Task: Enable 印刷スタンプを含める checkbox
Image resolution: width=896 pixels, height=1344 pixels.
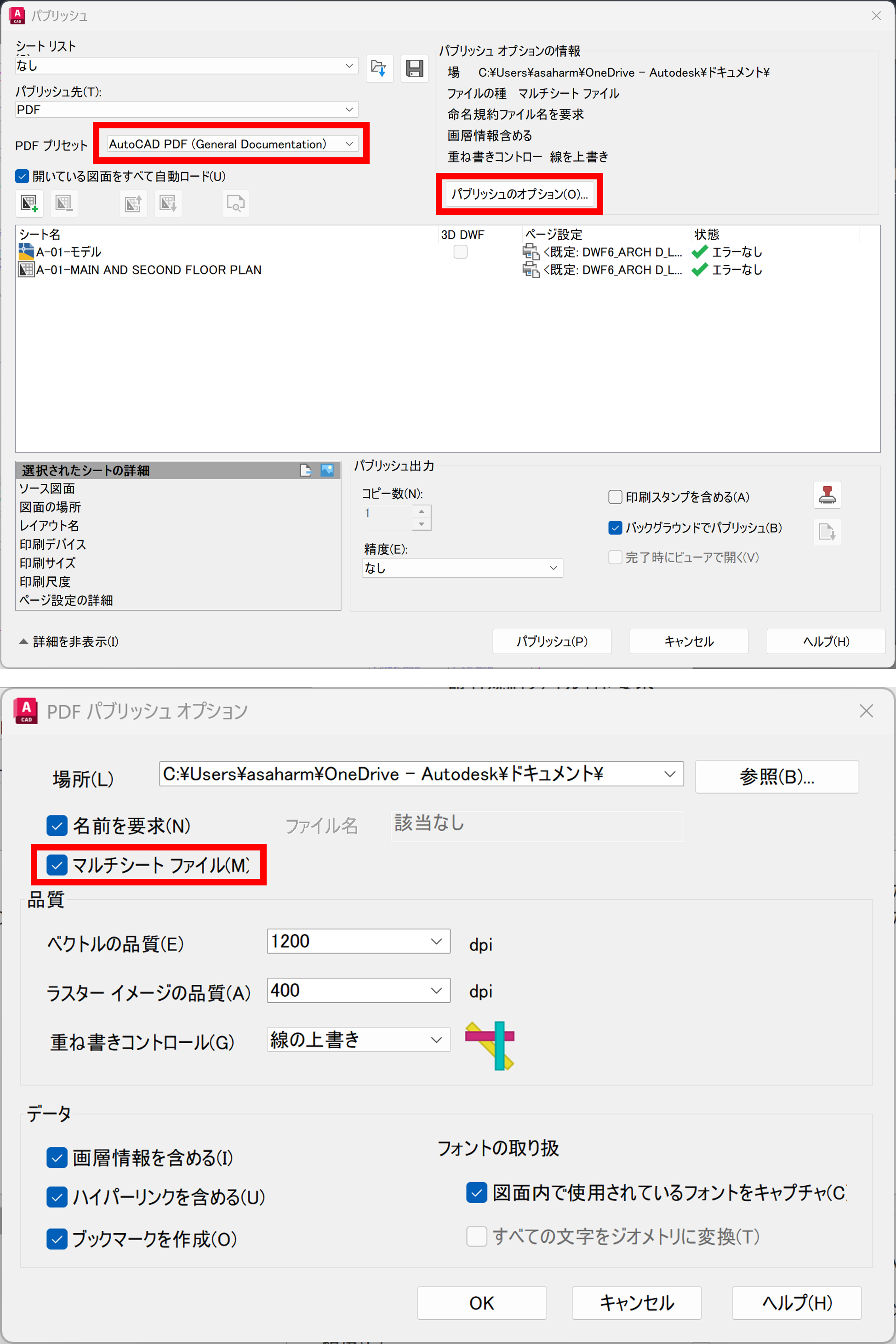Action: tap(616, 497)
